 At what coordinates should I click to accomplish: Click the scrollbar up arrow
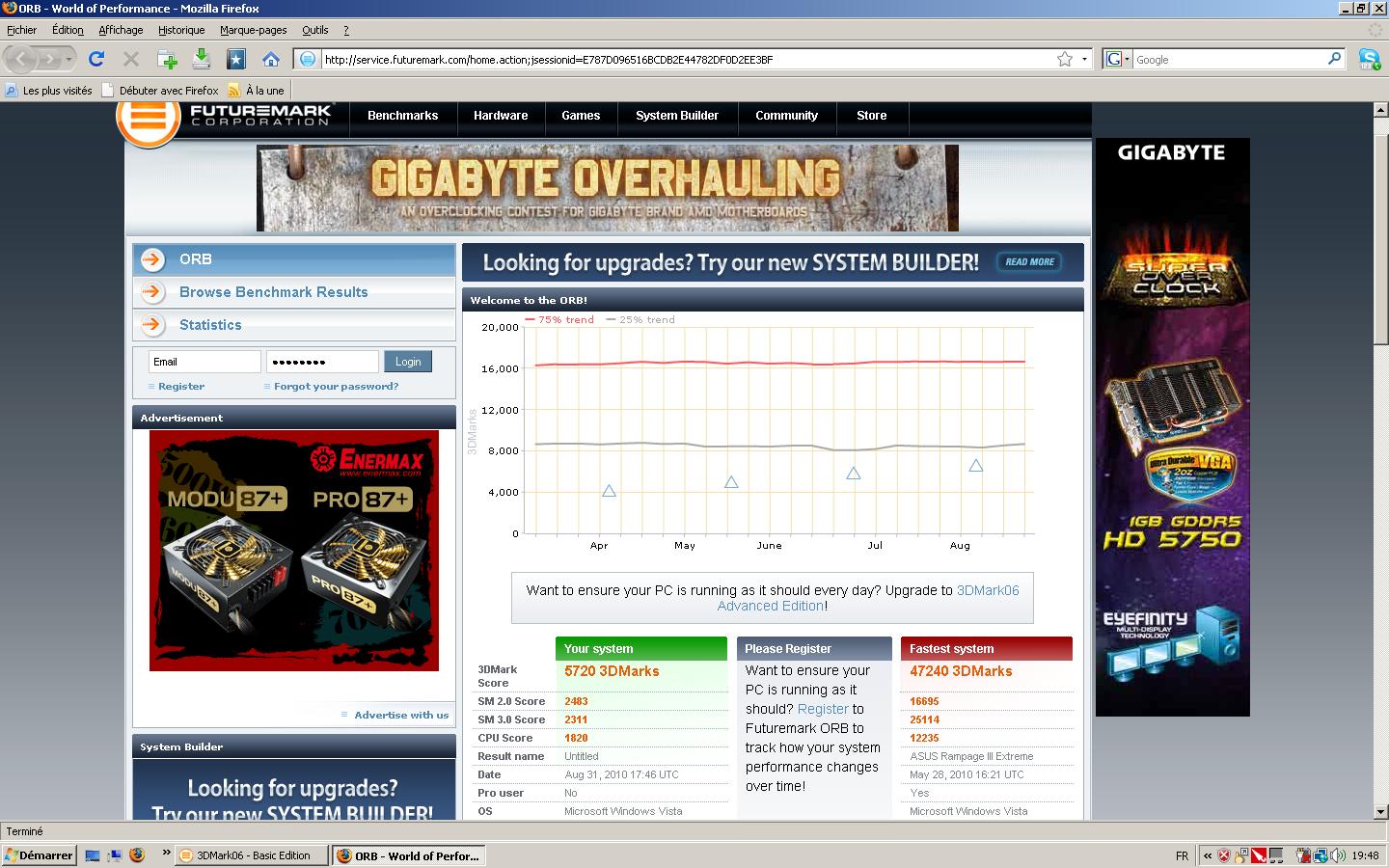coord(1380,111)
